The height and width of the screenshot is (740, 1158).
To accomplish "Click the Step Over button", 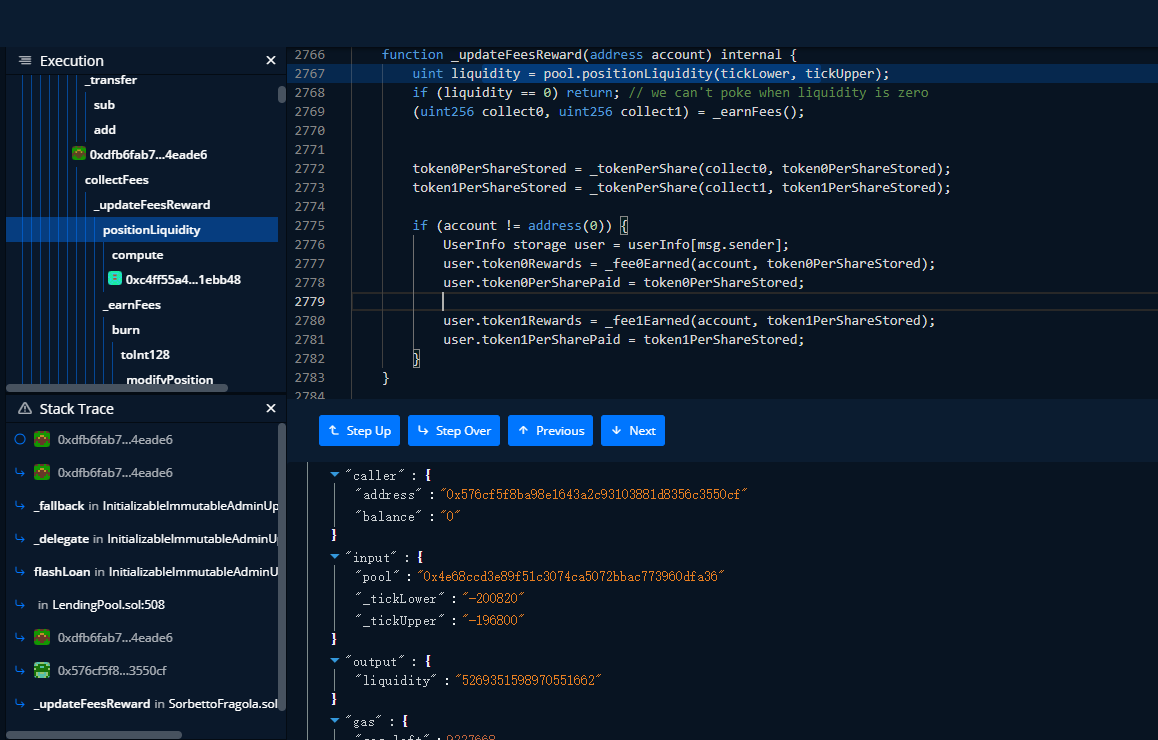I will click(x=454, y=431).
